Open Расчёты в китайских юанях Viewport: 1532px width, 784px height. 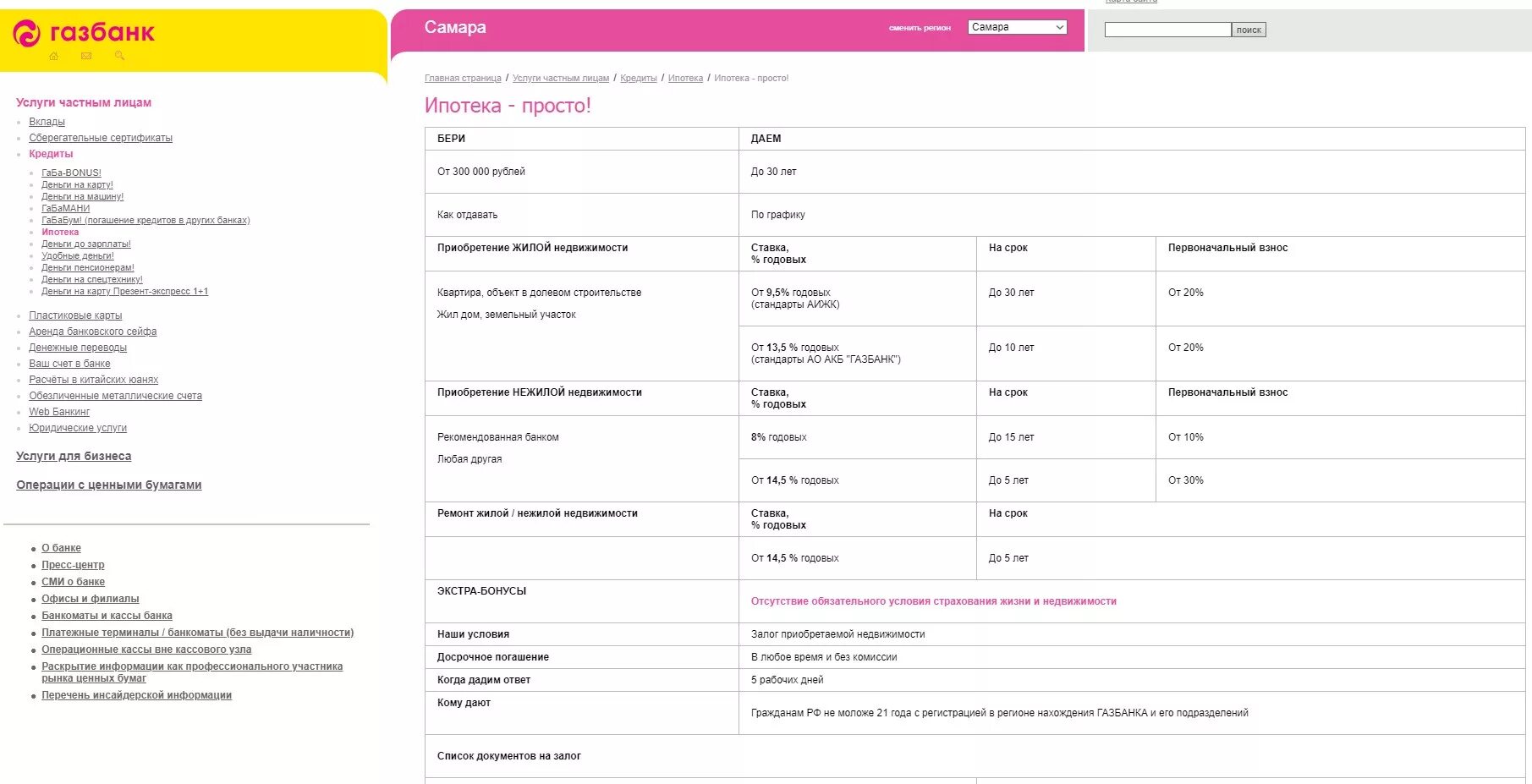(94, 380)
